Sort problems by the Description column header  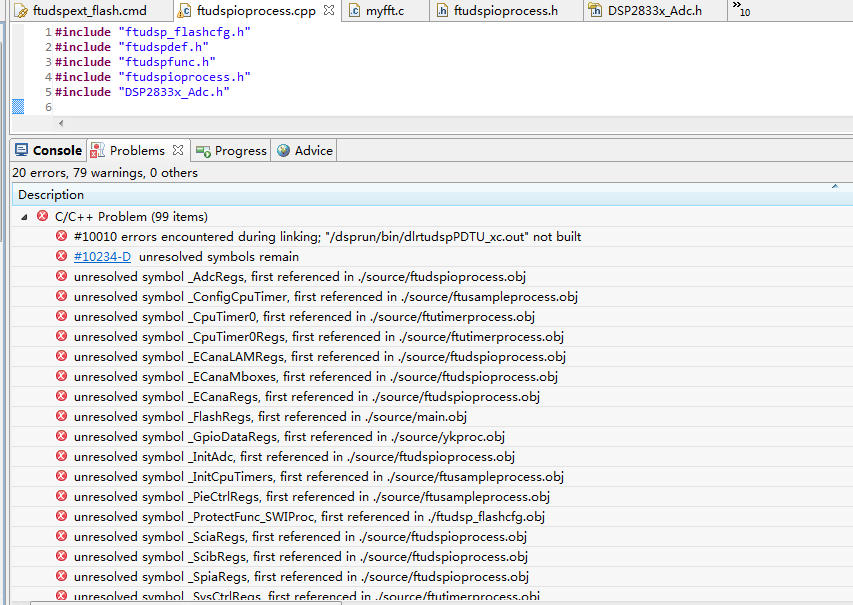click(432, 194)
